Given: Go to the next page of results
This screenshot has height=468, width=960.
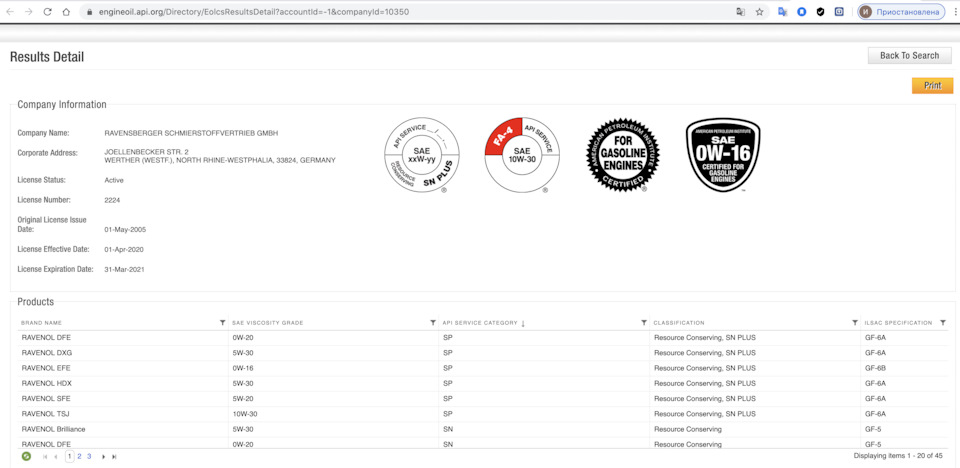Looking at the screenshot, I should [103, 456].
